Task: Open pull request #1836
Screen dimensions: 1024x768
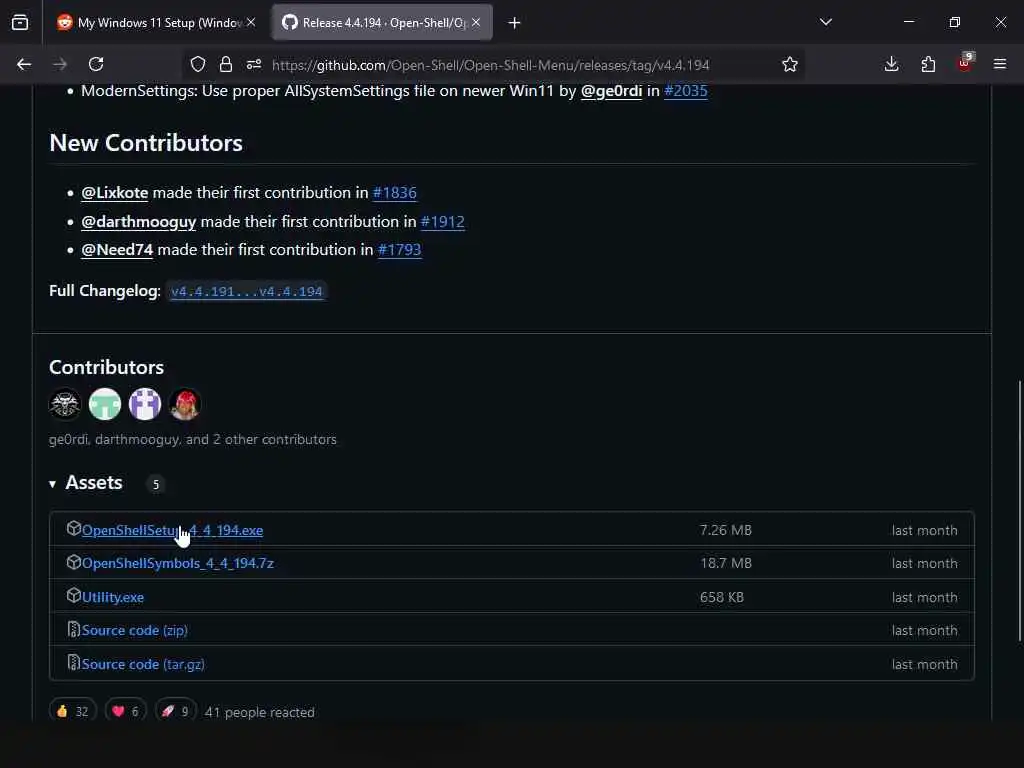Action: pos(394,193)
